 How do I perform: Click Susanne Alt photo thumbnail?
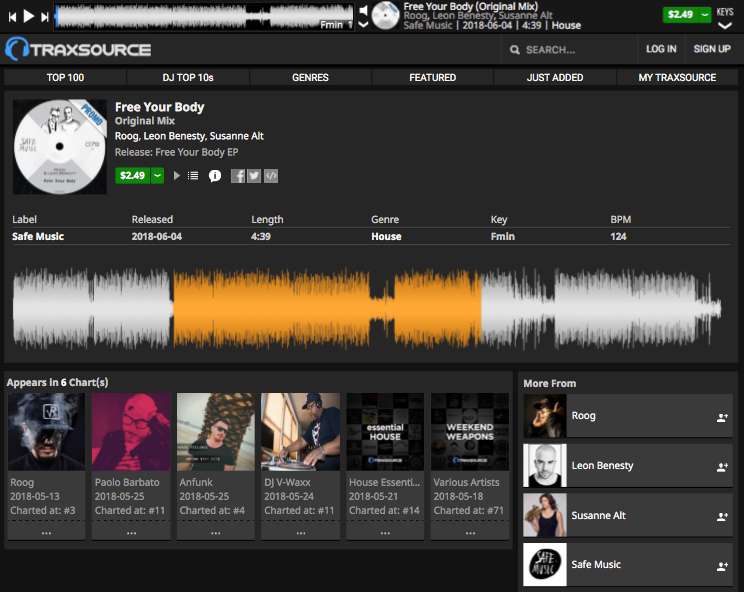[545, 515]
